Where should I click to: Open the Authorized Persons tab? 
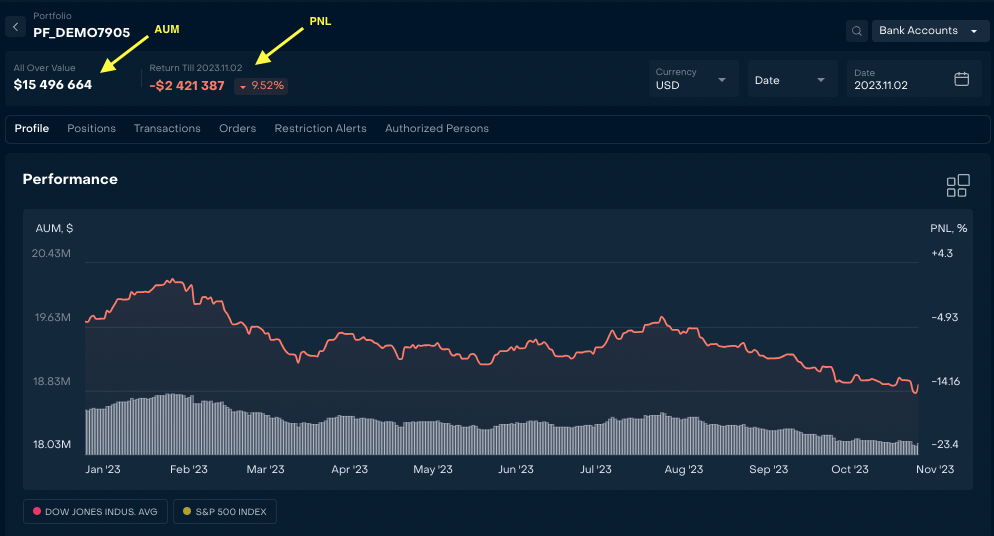click(437, 129)
